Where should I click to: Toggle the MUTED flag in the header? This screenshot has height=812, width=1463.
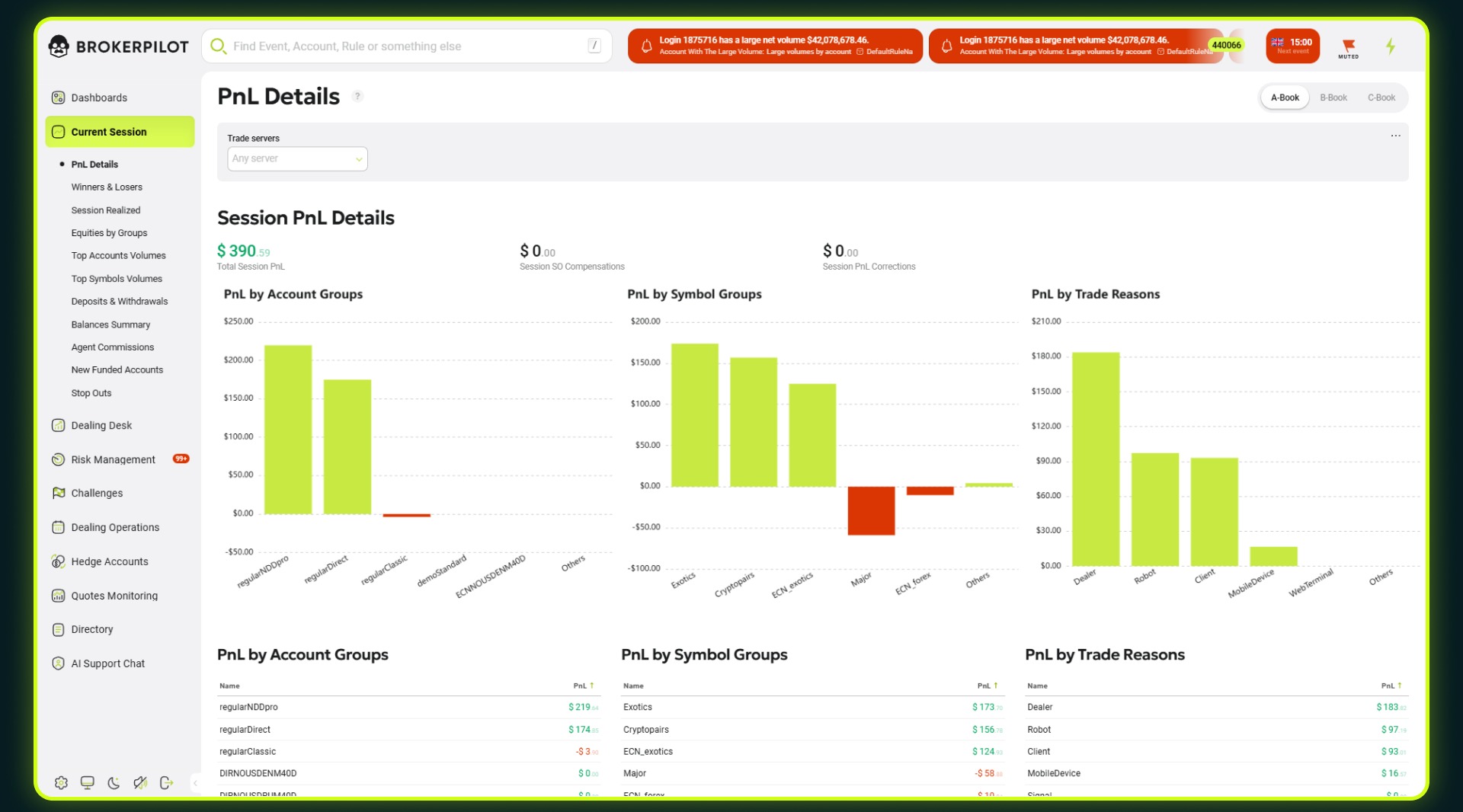coord(1349,46)
